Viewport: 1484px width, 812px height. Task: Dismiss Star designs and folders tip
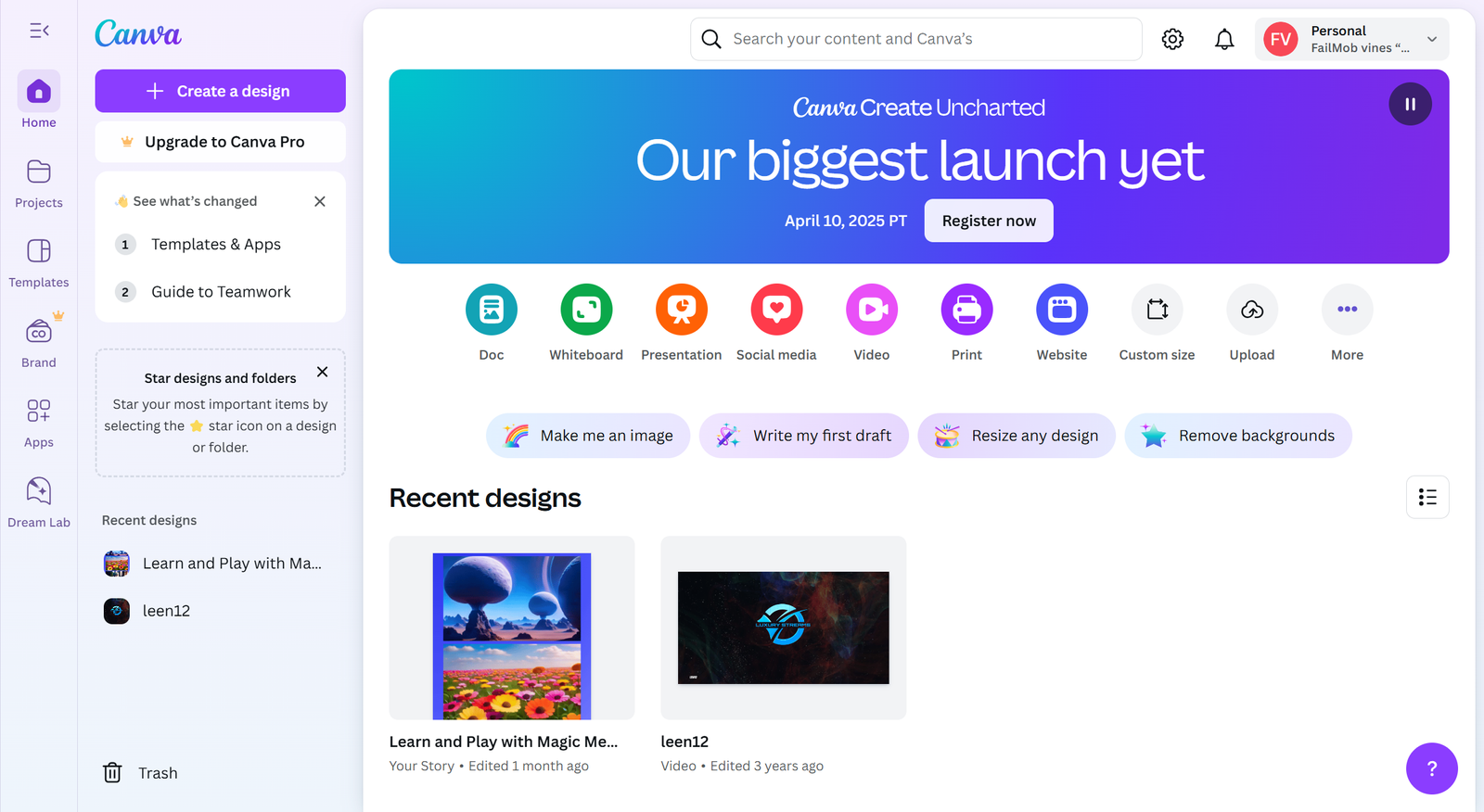tap(323, 372)
